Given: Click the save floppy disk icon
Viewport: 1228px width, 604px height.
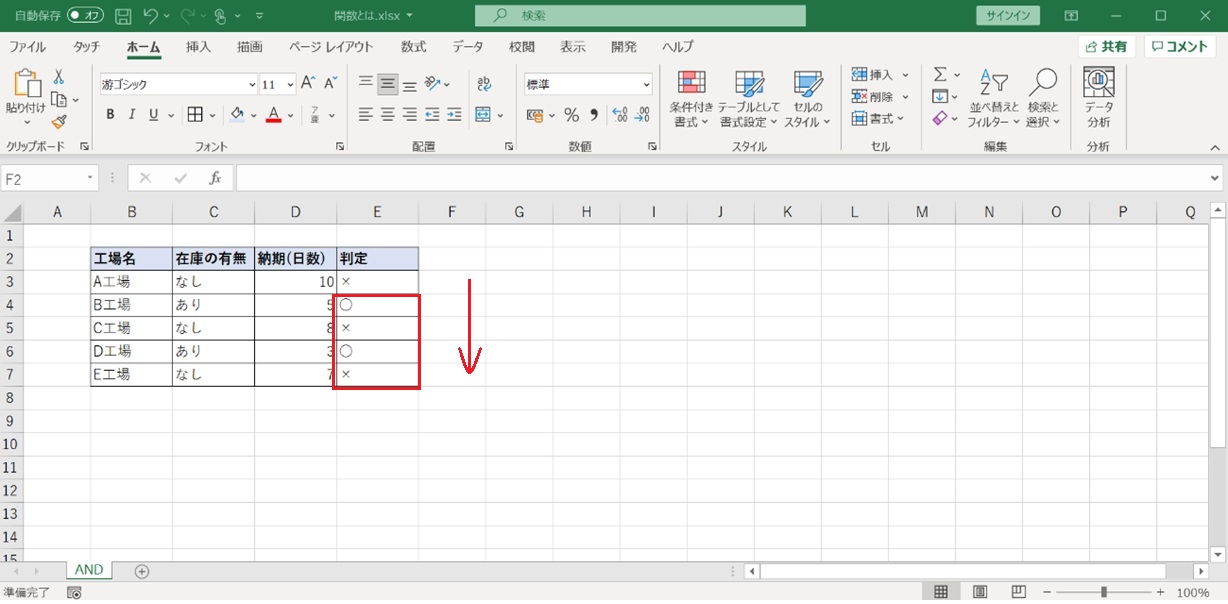Looking at the screenshot, I should [122, 16].
